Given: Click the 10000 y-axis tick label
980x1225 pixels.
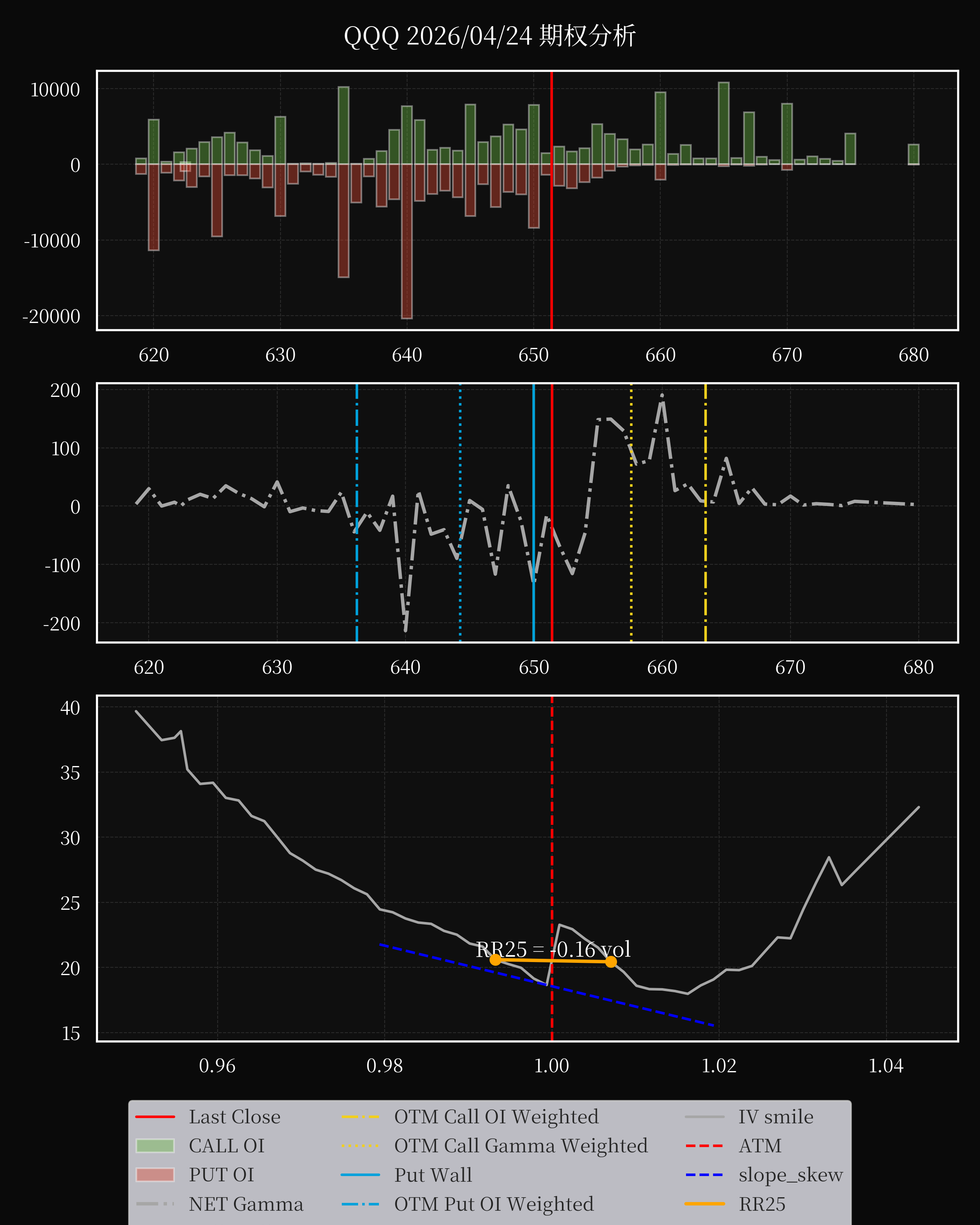Looking at the screenshot, I should click(55, 90).
